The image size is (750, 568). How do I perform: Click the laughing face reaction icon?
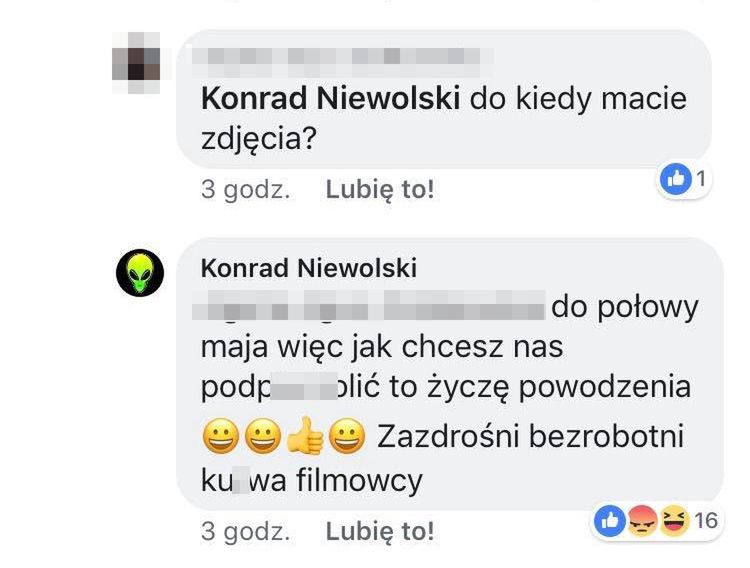click(x=673, y=521)
